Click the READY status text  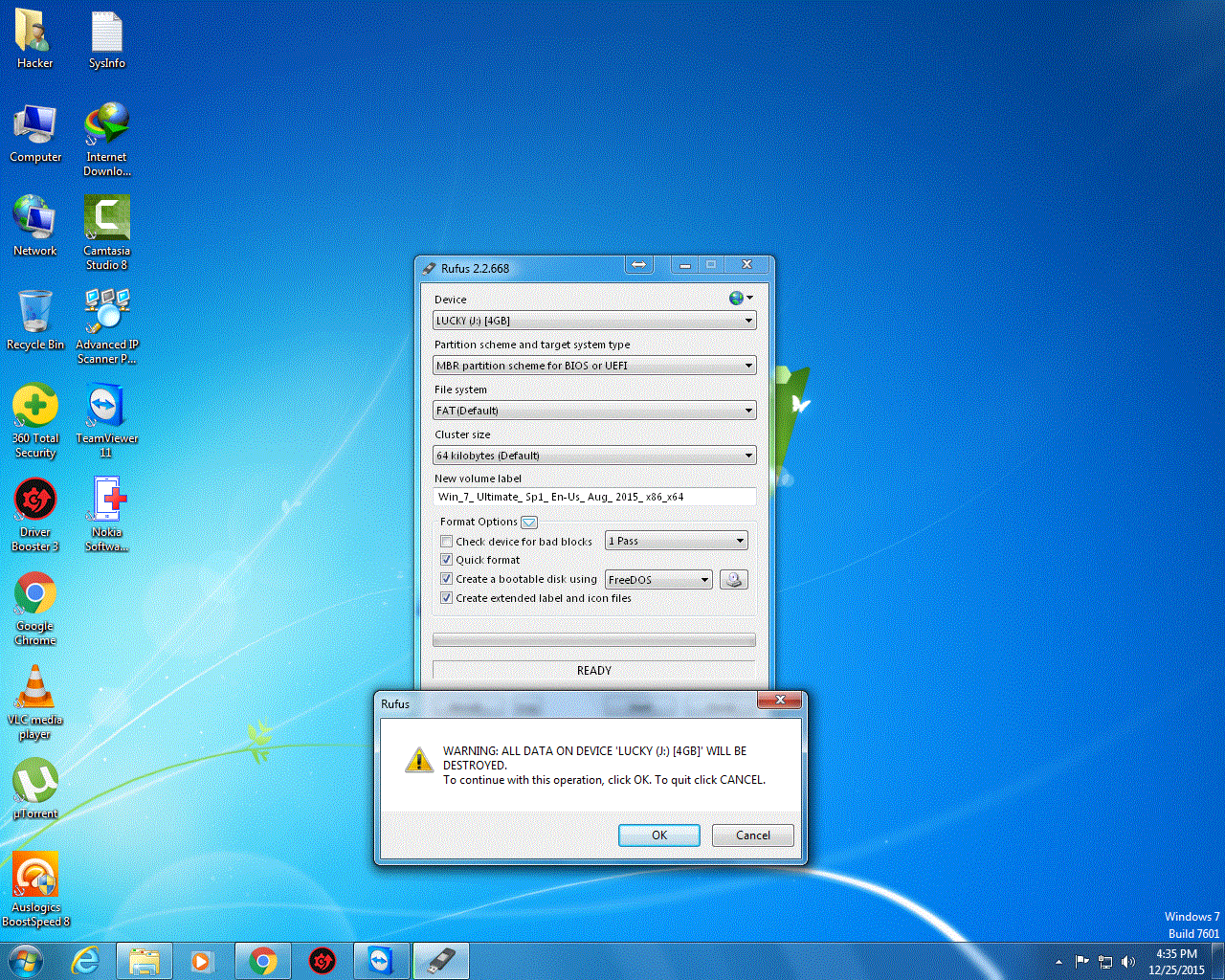click(594, 671)
